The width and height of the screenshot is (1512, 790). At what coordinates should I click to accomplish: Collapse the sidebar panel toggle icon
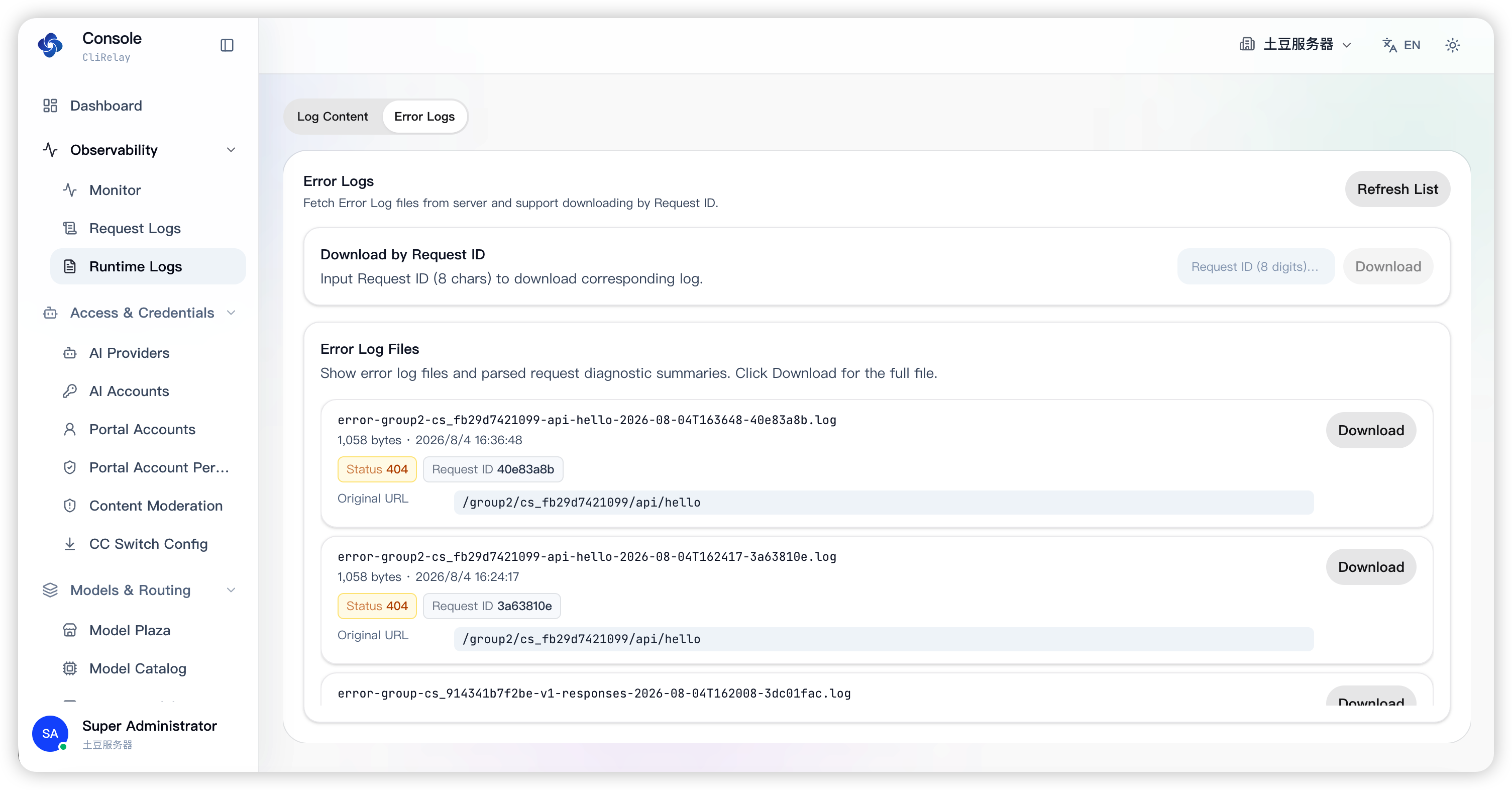click(x=227, y=45)
